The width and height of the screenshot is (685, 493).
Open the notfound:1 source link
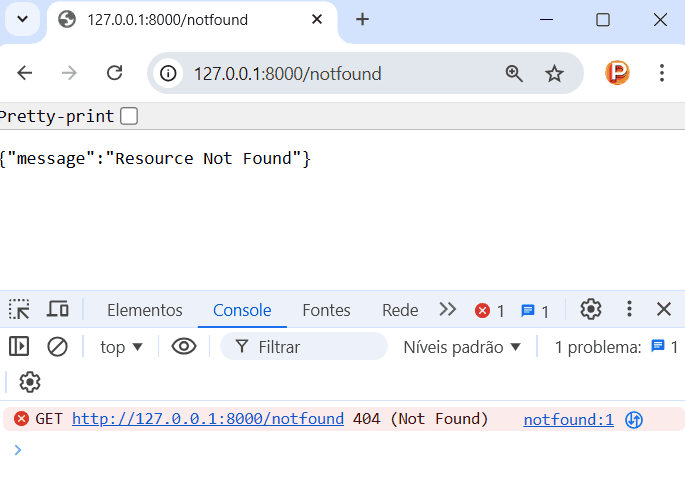pyautogui.click(x=568, y=419)
